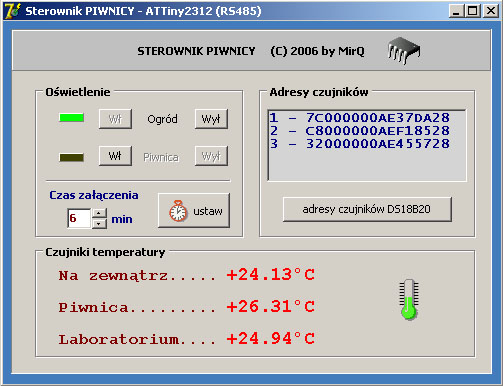Turn on Ogród light with Wł button

pos(115,119)
